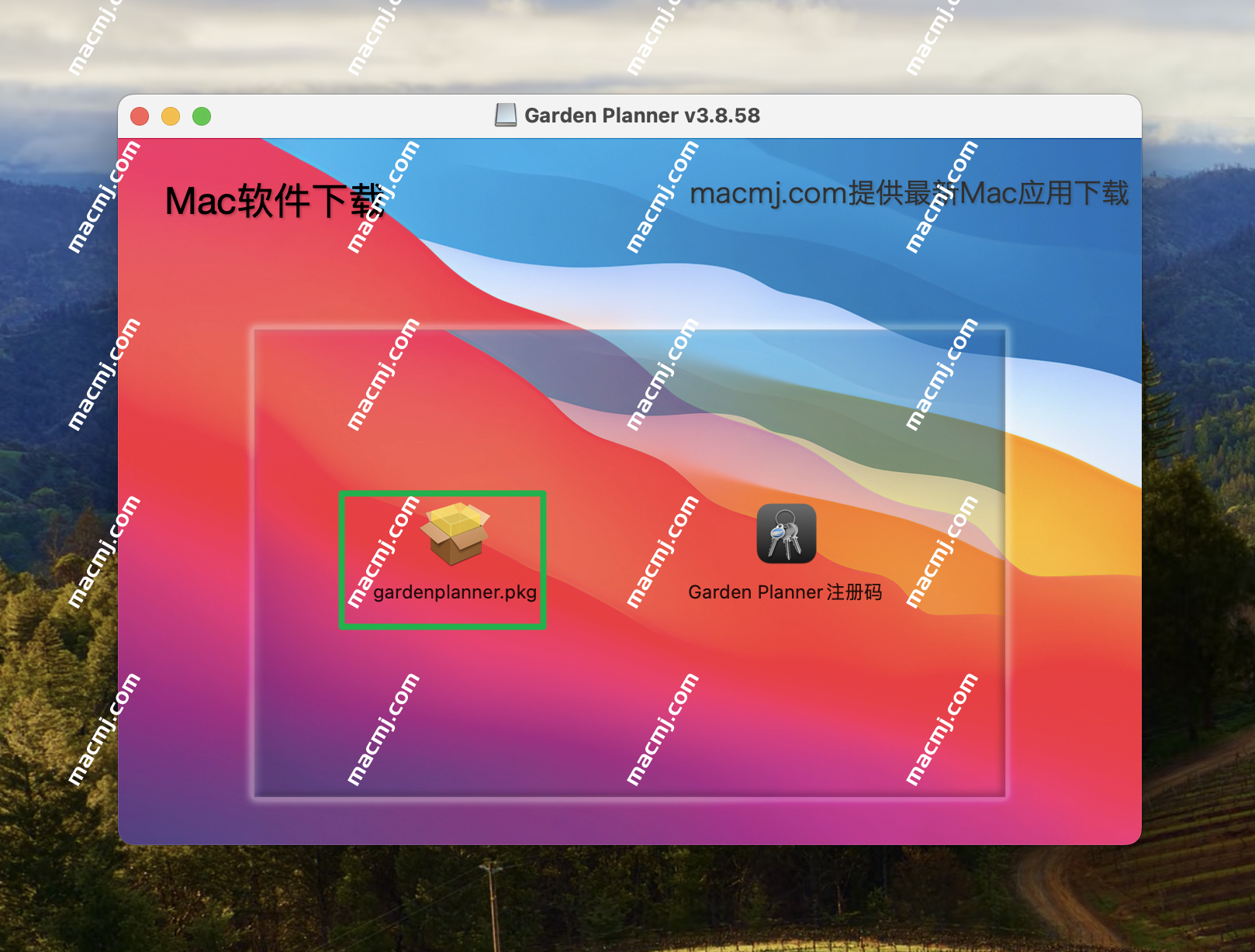Click the disk image icon in title bar
The image size is (1255, 952).
tap(506, 116)
